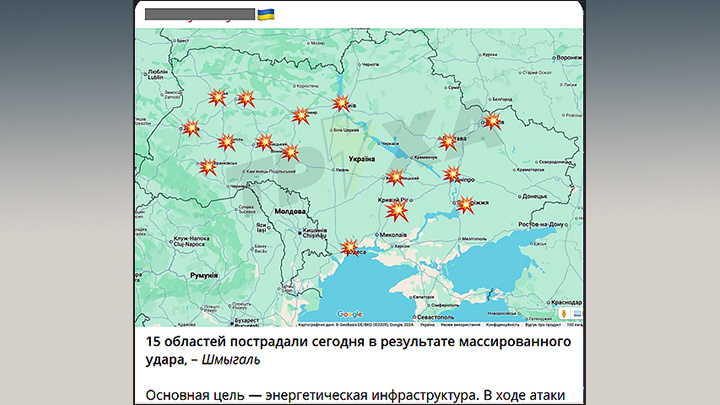
Task: Click the explosion marker at Zhytomyr
Action: pos(300,116)
